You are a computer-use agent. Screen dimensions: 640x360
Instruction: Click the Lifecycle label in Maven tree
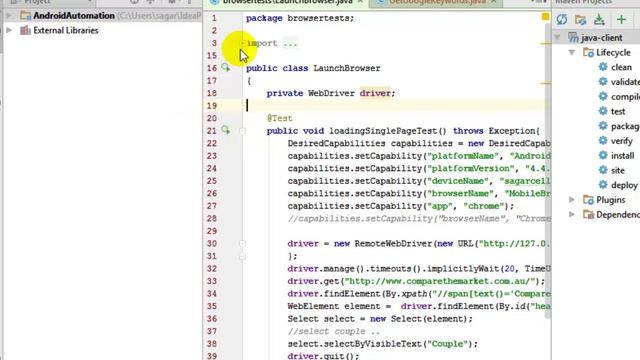613,52
